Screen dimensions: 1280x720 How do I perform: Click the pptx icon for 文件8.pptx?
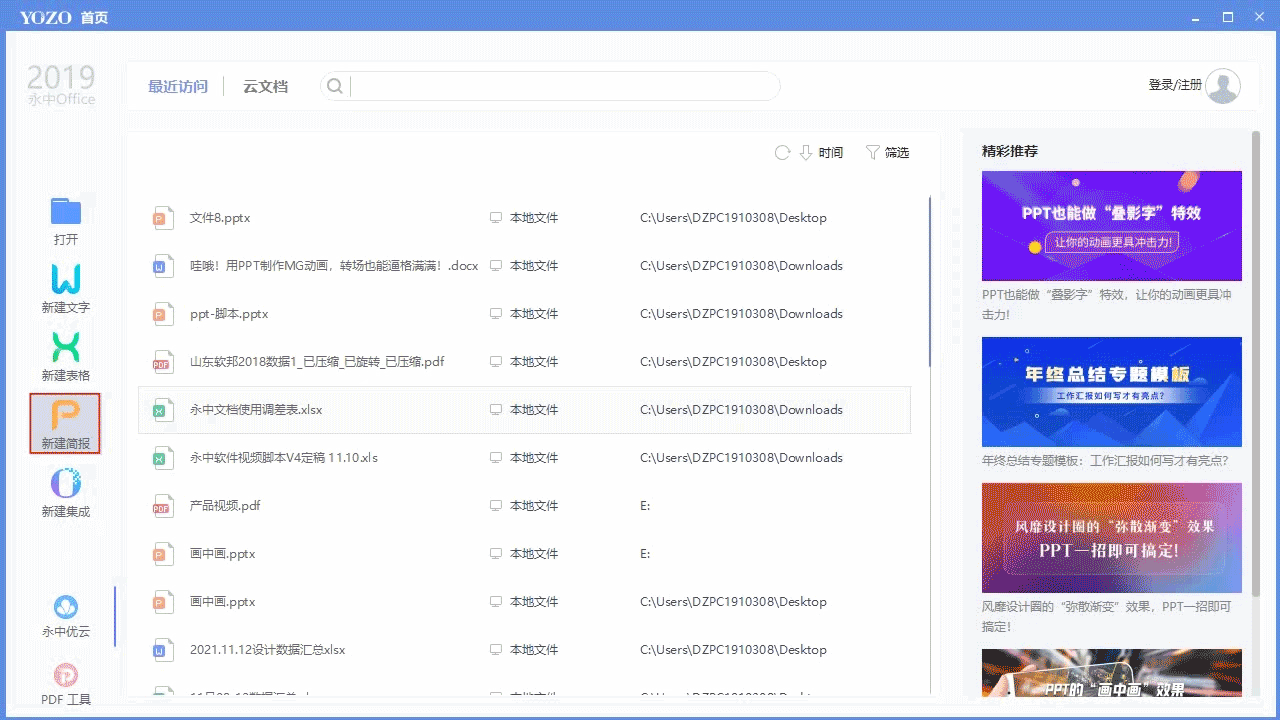pyautogui.click(x=162, y=218)
